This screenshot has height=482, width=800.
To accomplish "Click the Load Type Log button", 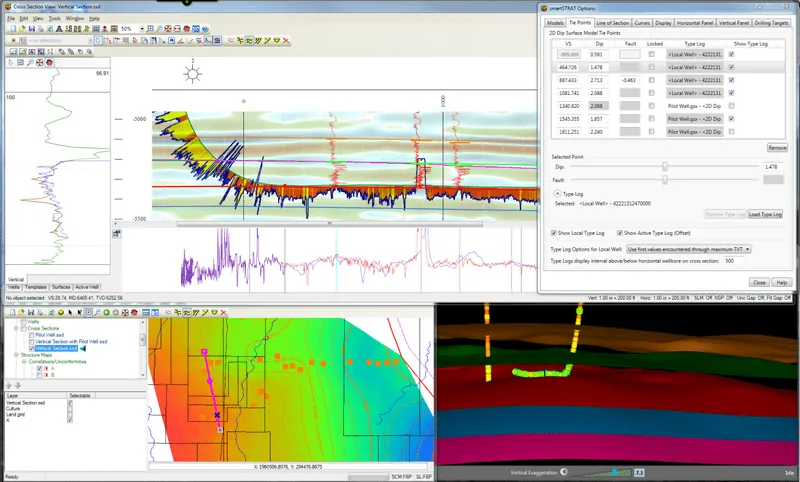I will (765, 214).
